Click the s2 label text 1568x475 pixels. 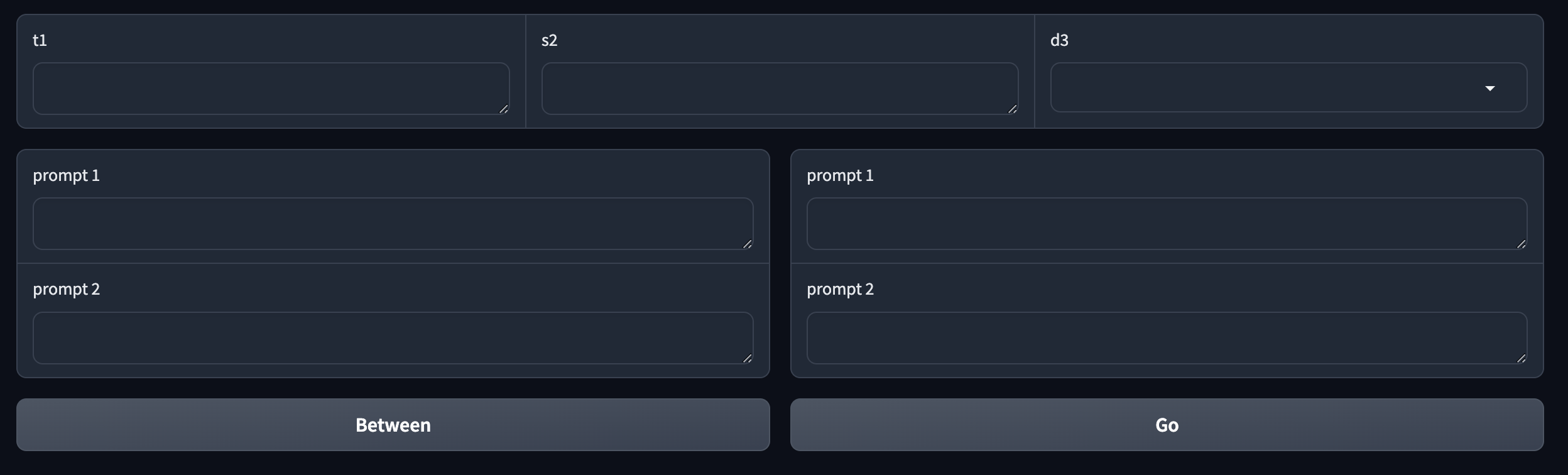click(x=549, y=40)
